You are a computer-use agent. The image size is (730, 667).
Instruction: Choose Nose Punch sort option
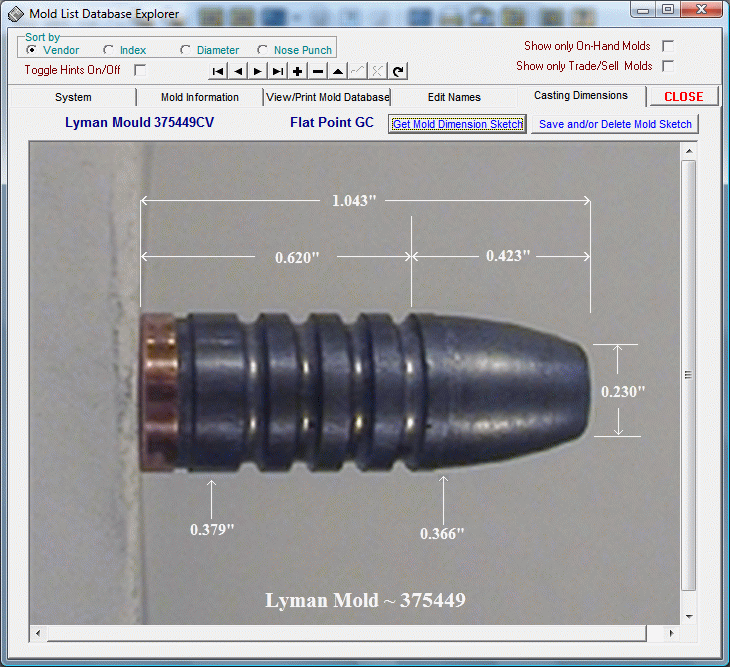coord(263,50)
